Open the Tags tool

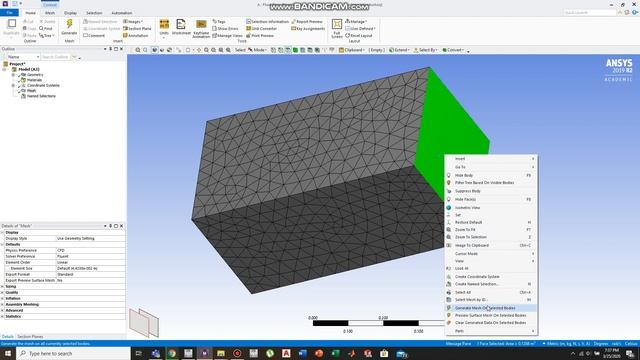[x=219, y=21]
